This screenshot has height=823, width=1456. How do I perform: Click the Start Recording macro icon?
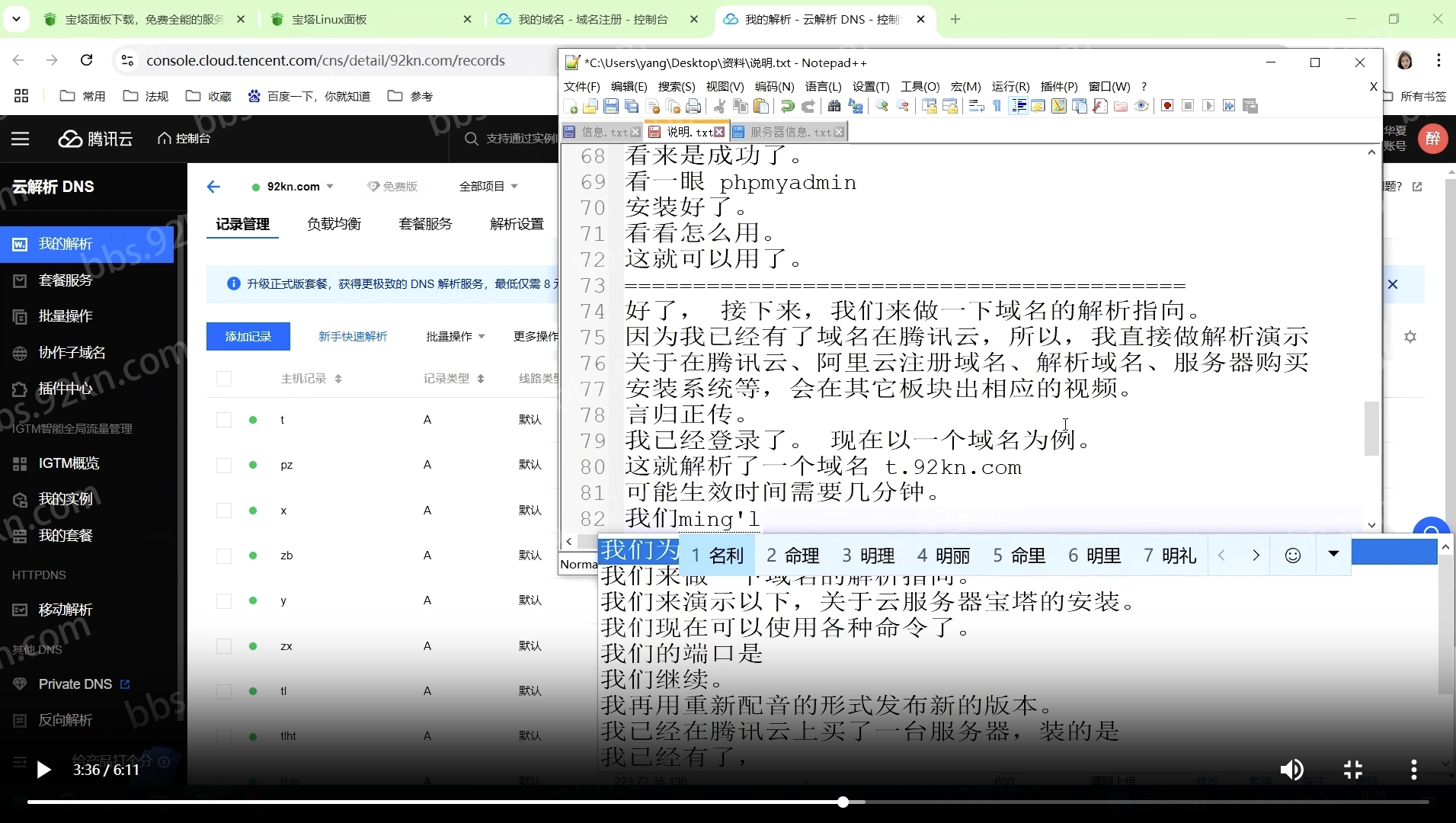pos(1167,106)
